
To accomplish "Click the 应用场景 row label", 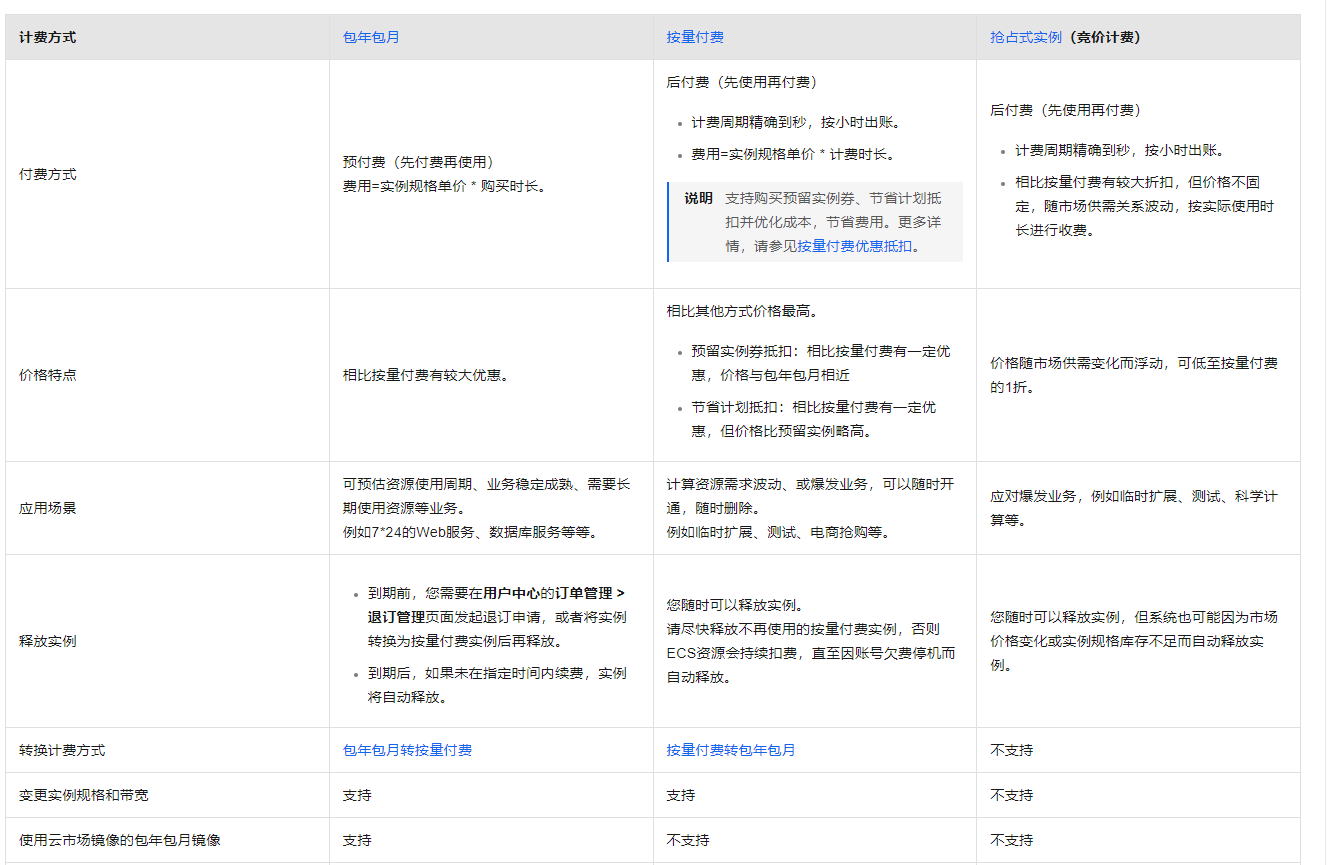I will pyautogui.click(x=48, y=508).
